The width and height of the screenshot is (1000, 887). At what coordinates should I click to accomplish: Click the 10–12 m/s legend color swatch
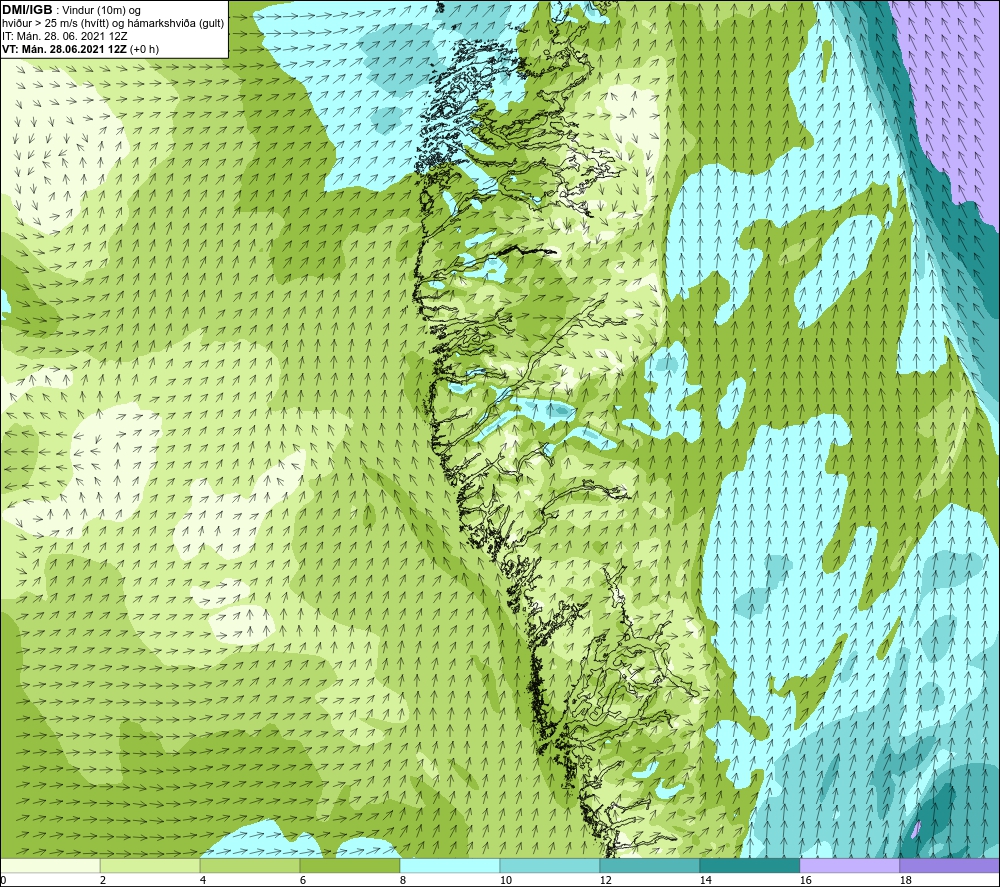click(550, 865)
